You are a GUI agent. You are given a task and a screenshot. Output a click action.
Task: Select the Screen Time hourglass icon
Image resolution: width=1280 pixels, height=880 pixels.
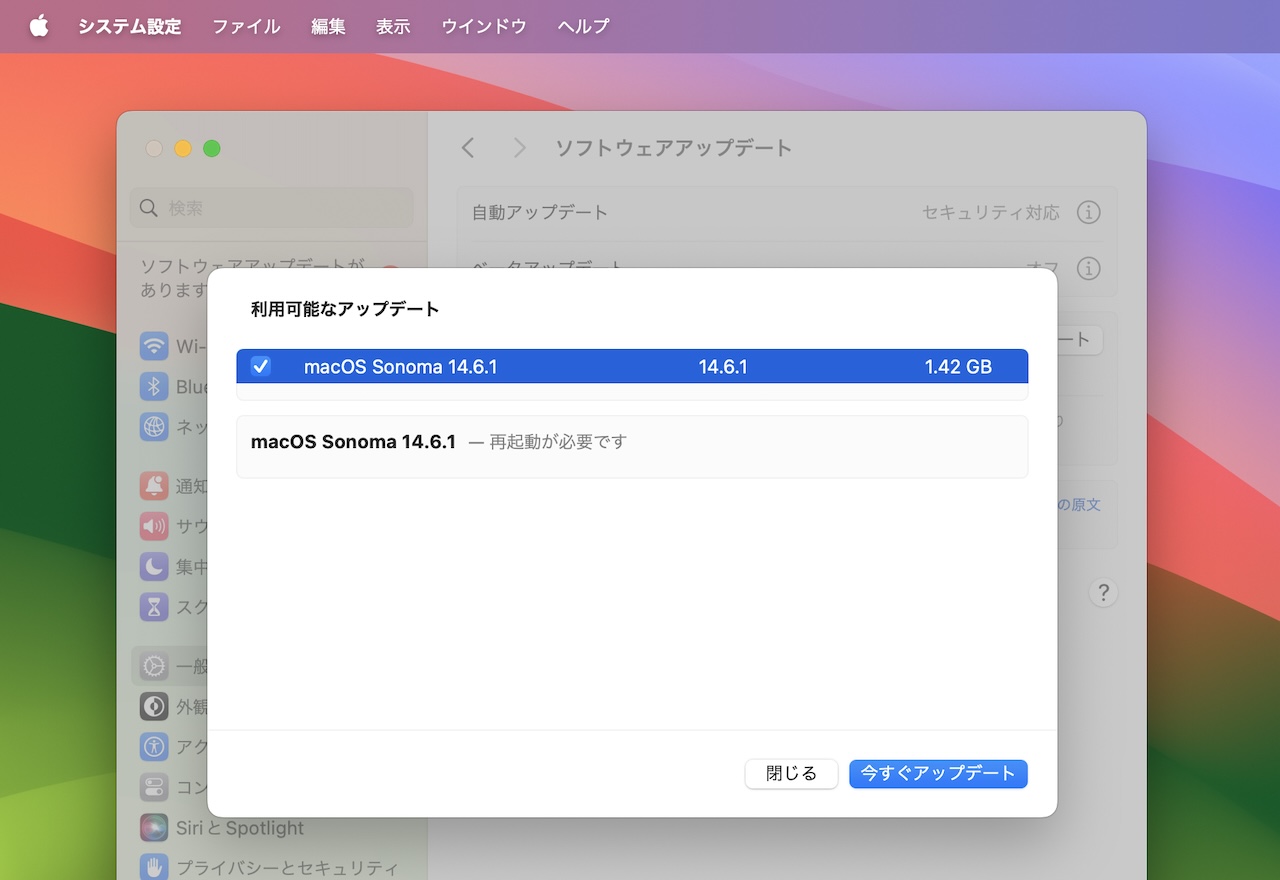154,606
